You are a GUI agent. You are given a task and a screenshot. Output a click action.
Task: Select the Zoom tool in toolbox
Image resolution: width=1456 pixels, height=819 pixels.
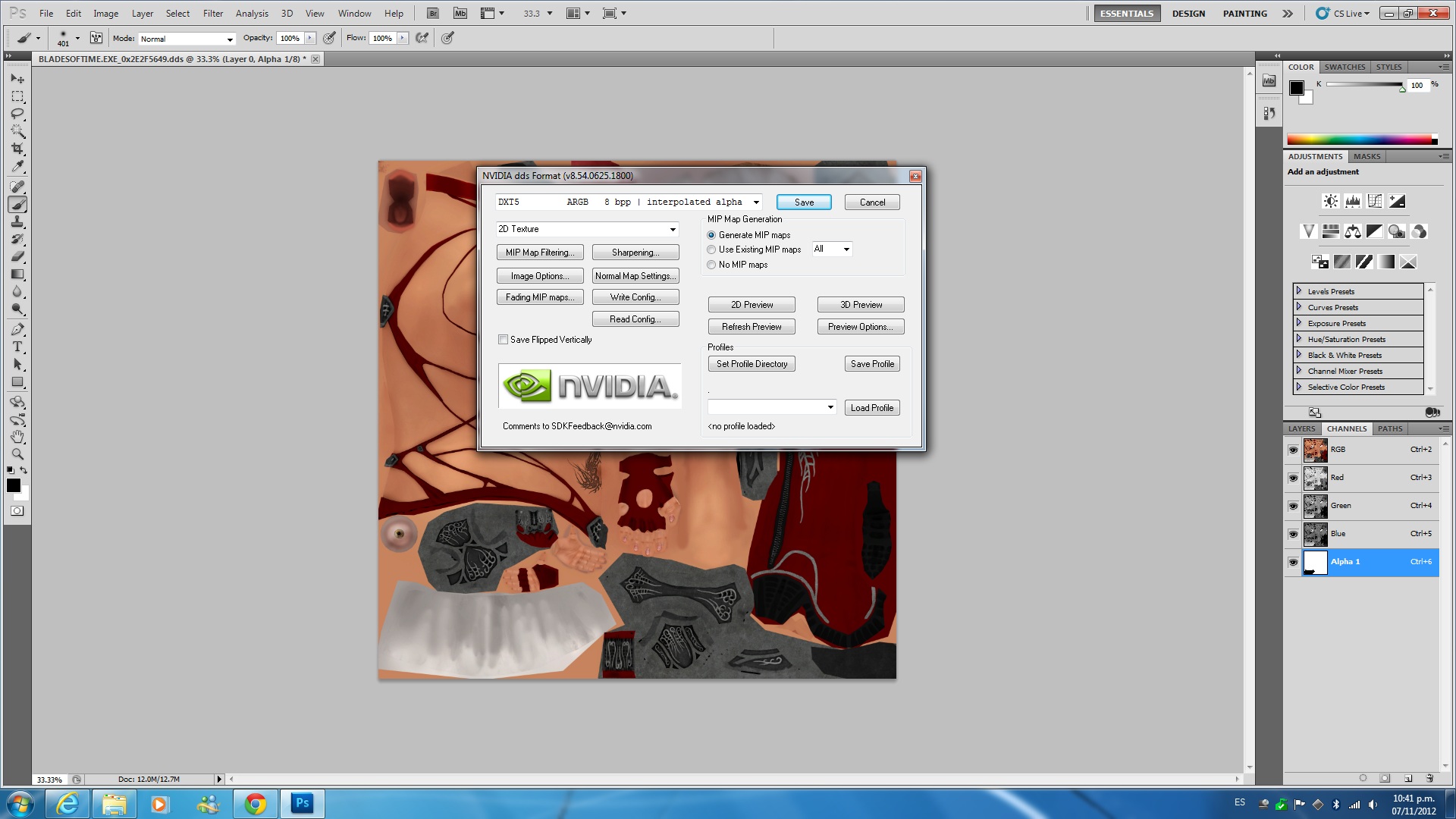click(x=17, y=454)
